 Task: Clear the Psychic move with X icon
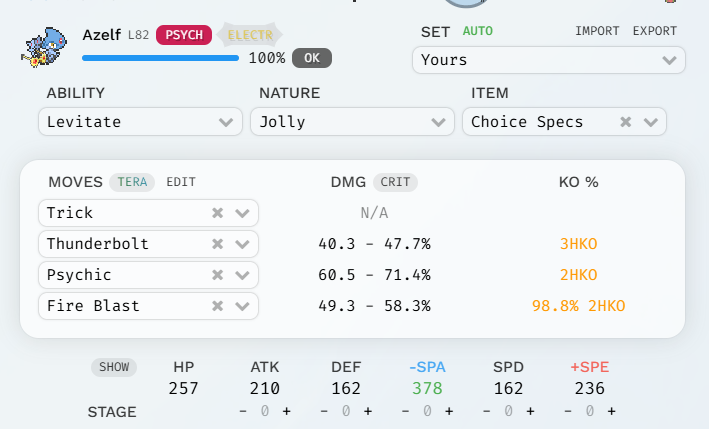tap(217, 275)
